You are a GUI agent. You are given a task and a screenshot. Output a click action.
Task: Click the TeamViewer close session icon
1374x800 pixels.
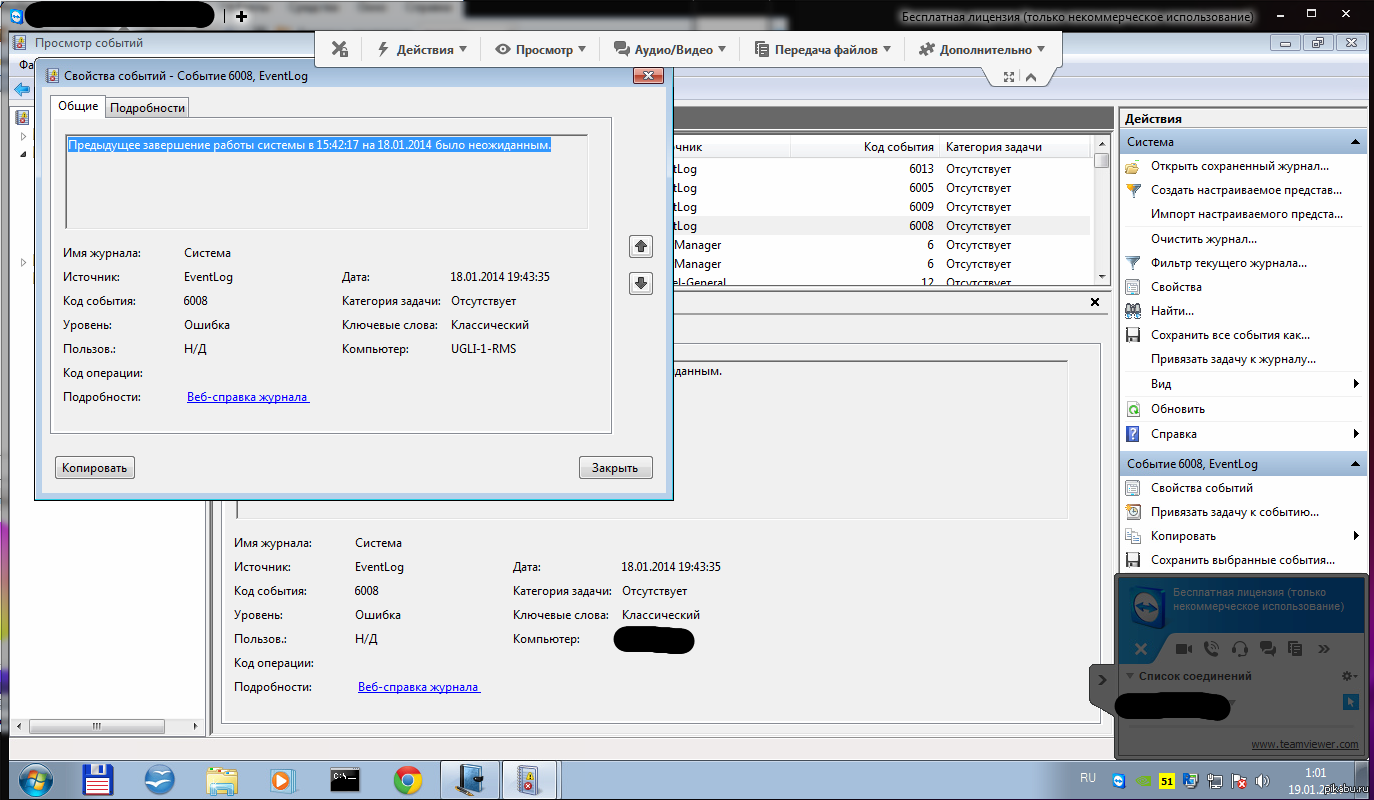point(1141,649)
